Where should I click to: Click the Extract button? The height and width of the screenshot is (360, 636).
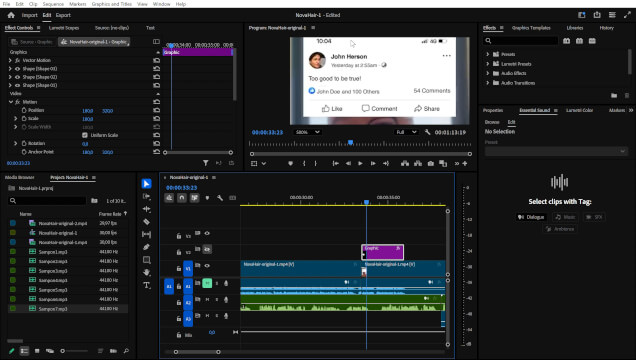[418, 163]
